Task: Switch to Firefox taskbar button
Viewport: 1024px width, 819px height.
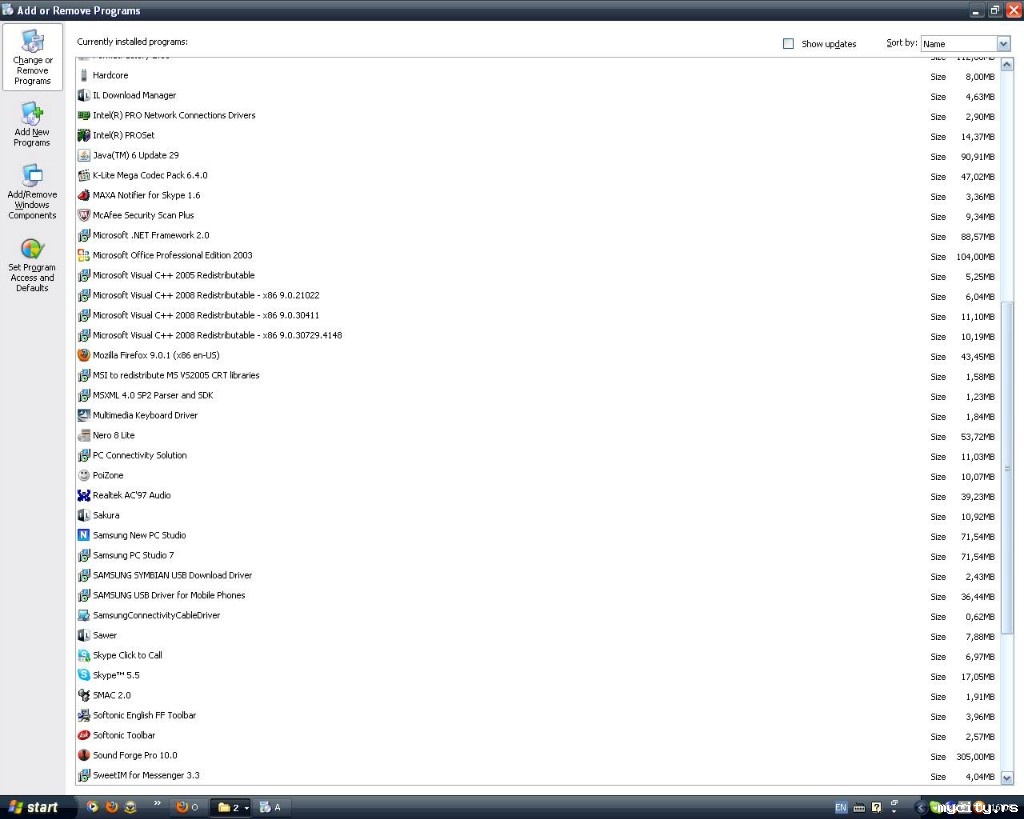Action: 188,807
